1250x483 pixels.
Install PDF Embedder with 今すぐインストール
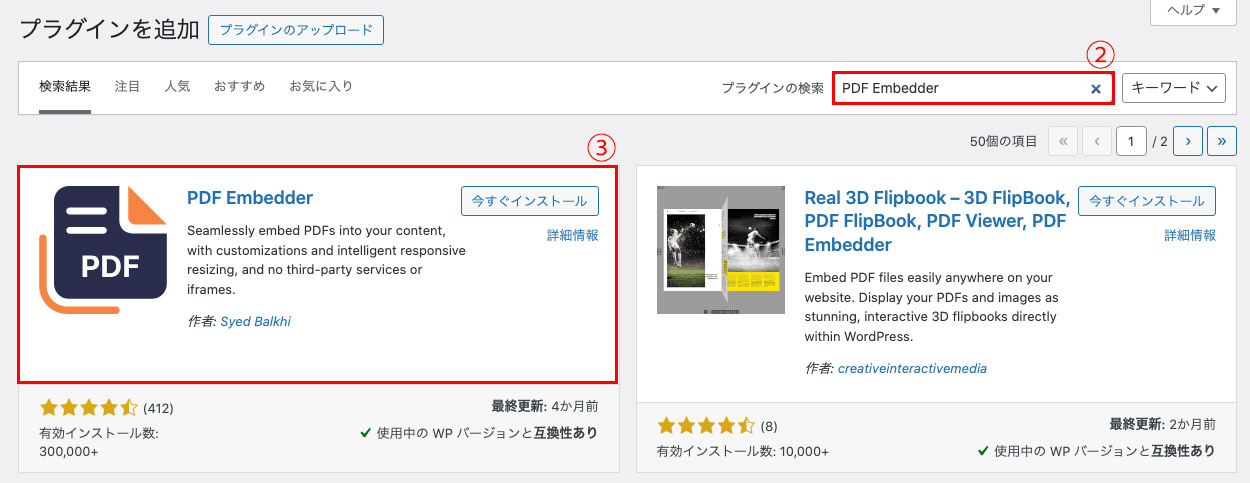click(x=530, y=201)
